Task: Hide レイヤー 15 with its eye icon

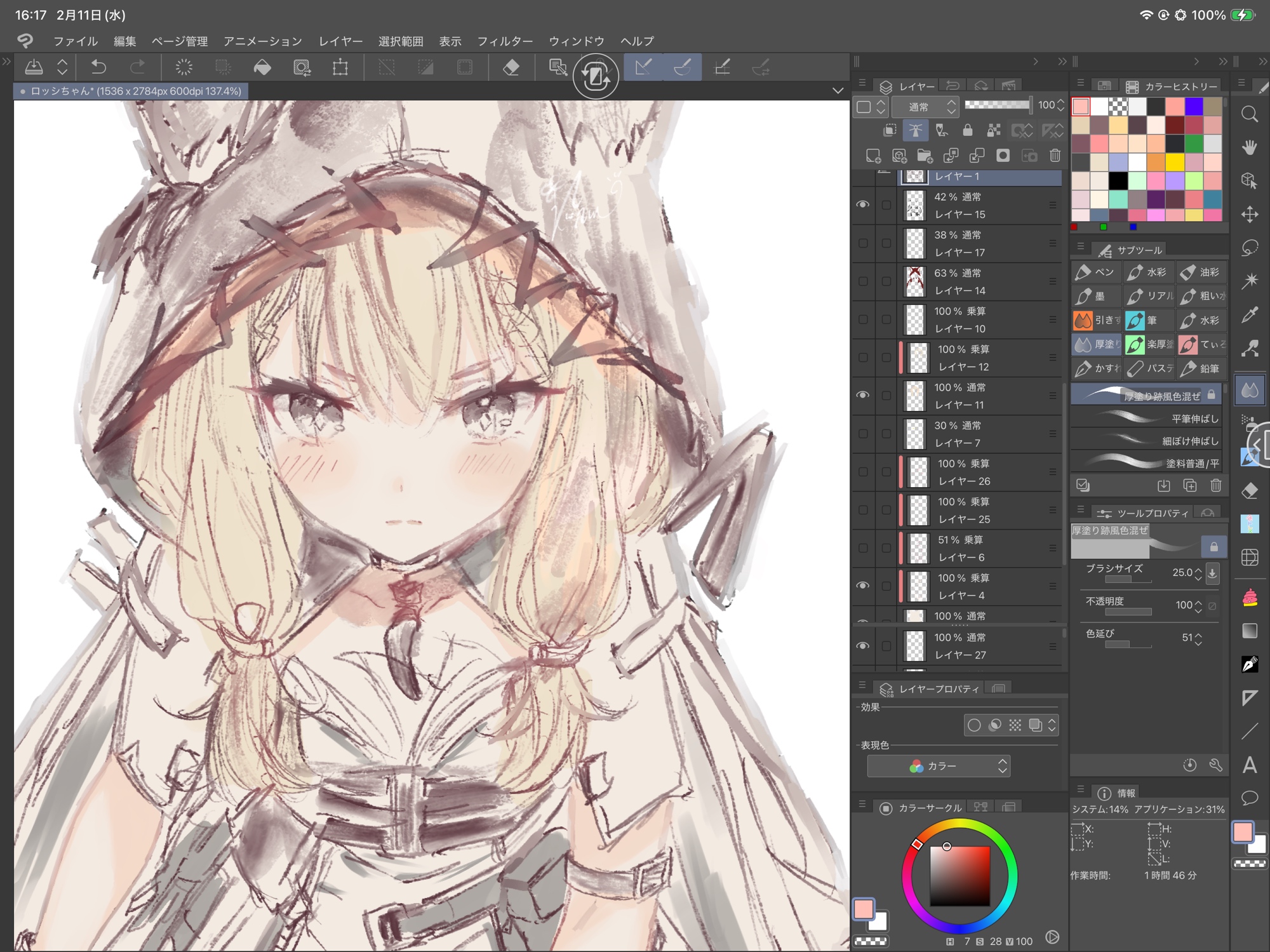Action: click(x=862, y=204)
